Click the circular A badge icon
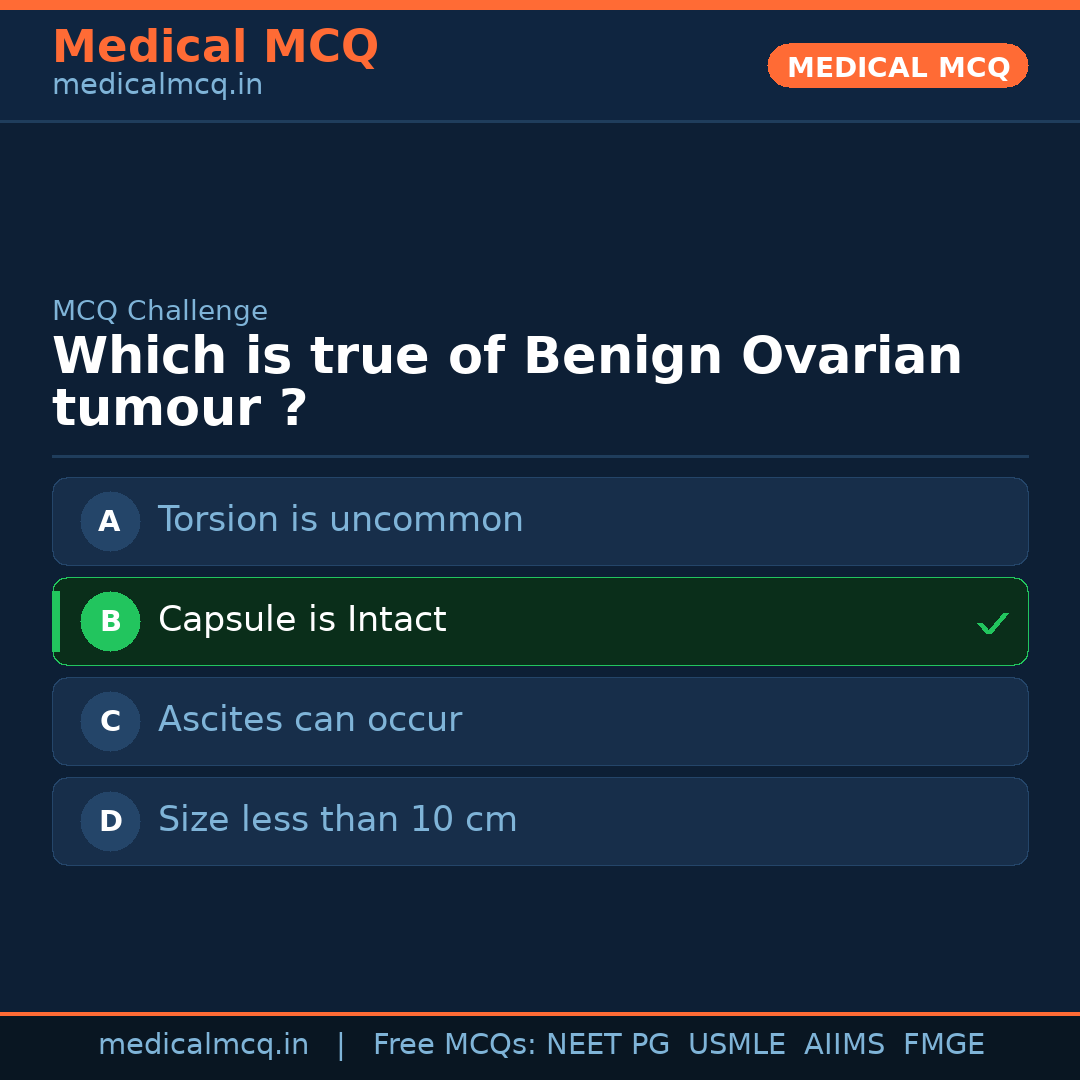The image size is (1080, 1080). tap(110, 521)
